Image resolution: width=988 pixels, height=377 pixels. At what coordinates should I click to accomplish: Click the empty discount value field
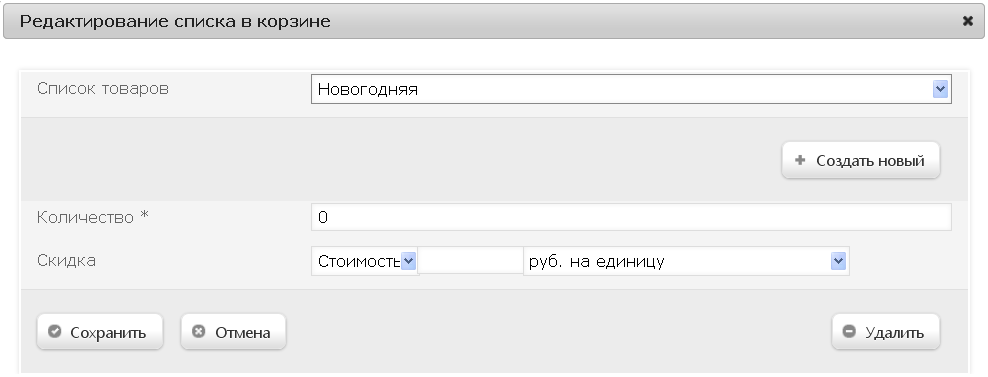471,261
